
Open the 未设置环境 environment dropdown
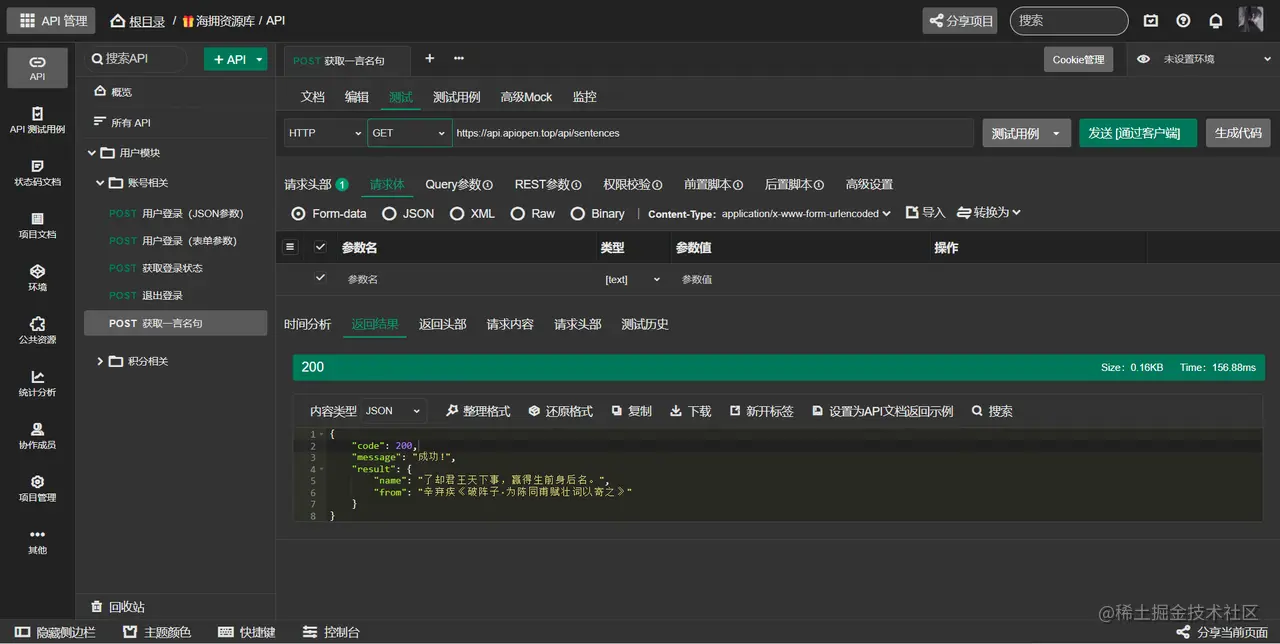pos(1216,59)
